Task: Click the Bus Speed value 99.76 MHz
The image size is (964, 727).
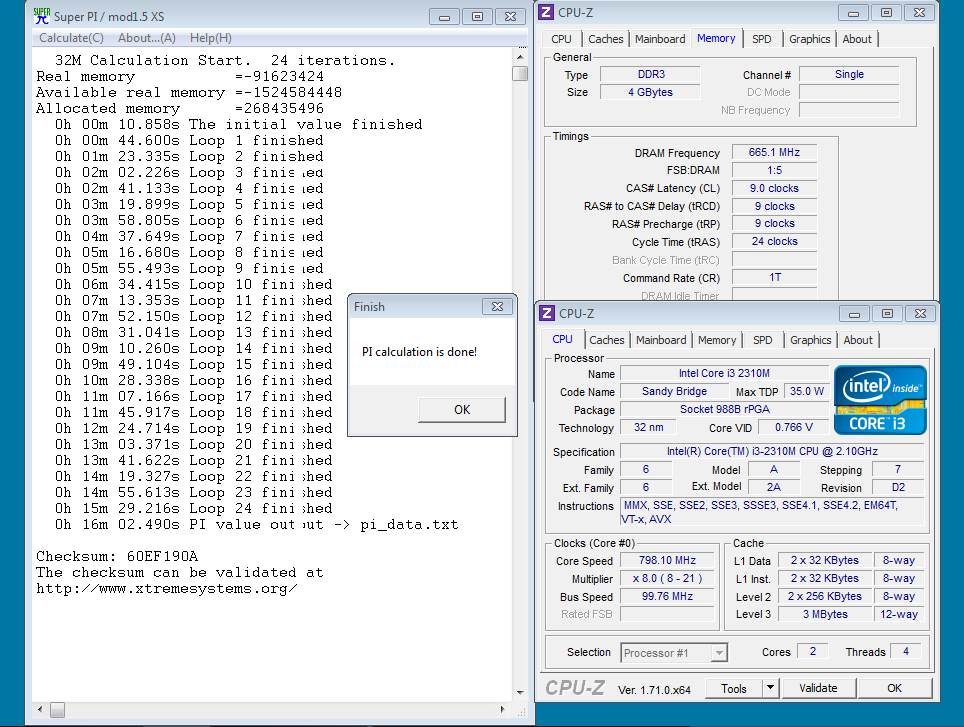Action: (x=667, y=596)
